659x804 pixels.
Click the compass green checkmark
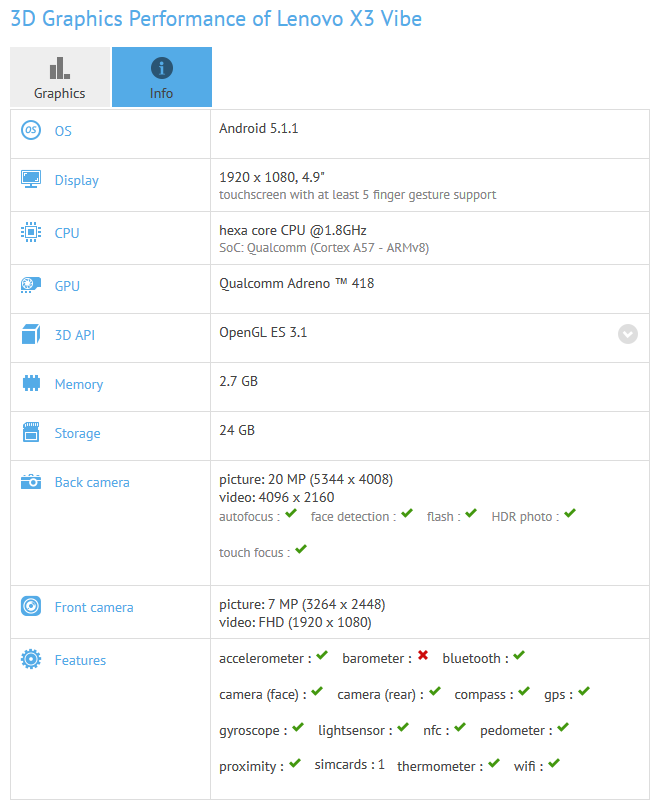point(524,691)
